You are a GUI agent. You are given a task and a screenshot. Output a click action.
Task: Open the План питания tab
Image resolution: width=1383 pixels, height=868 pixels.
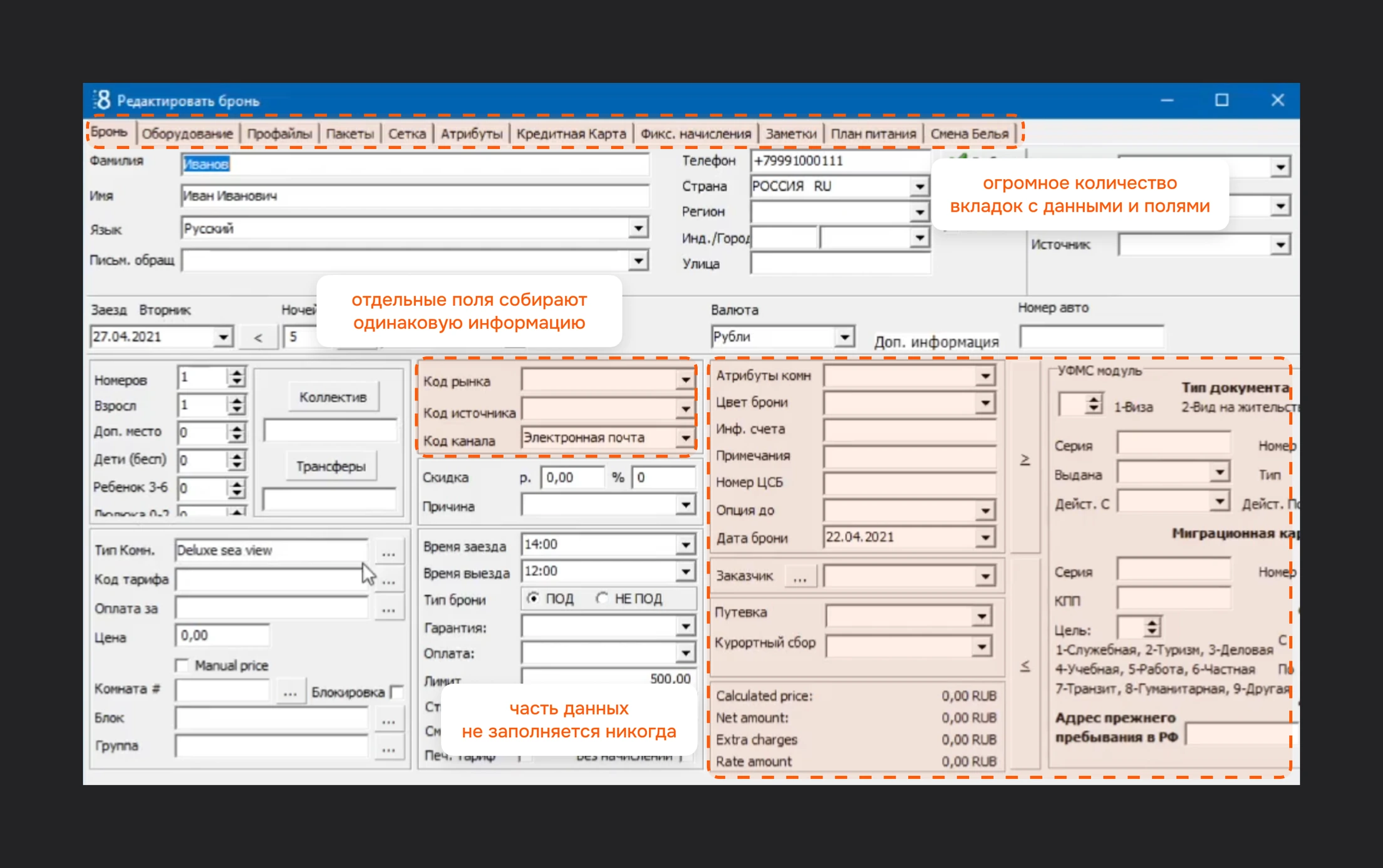(x=873, y=133)
